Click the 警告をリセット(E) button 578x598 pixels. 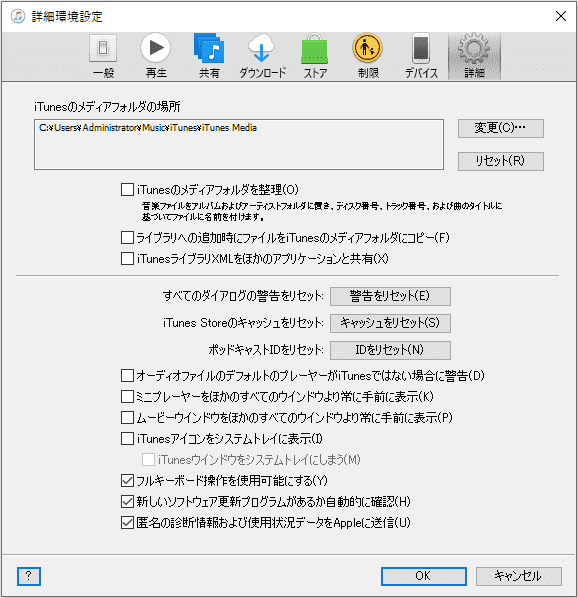390,296
